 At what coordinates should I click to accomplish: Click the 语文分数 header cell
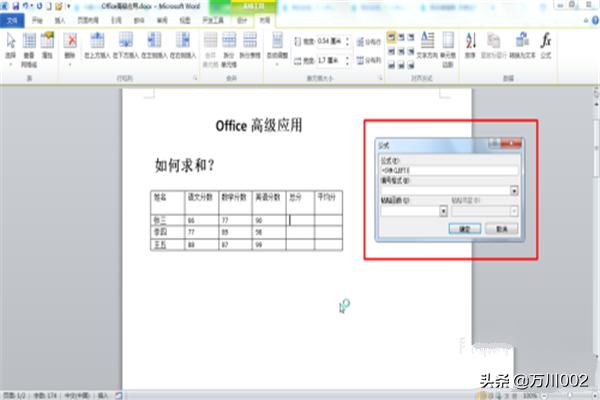pyautogui.click(x=201, y=202)
